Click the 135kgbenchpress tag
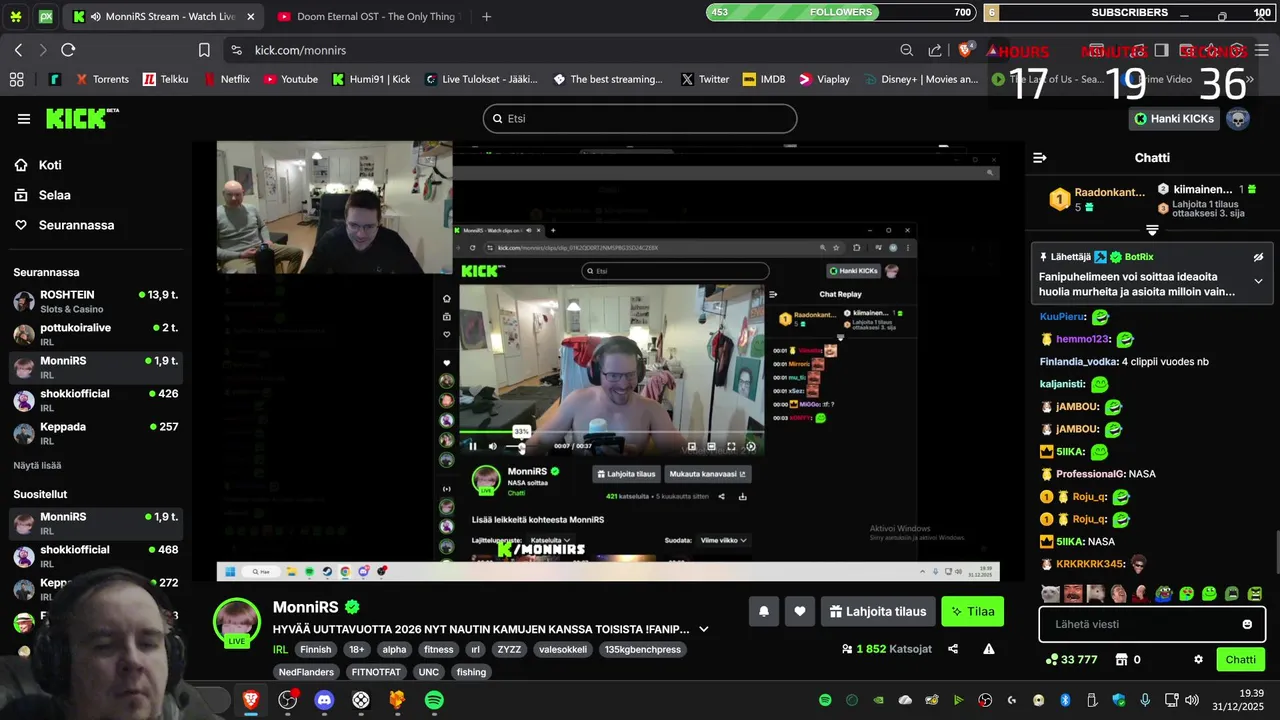Viewport: 1280px width, 720px height. click(644, 649)
